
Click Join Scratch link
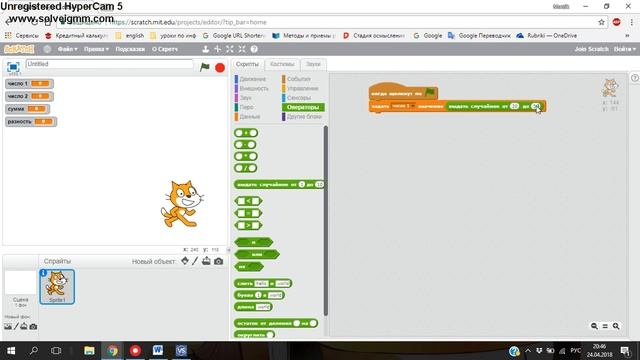(591, 49)
